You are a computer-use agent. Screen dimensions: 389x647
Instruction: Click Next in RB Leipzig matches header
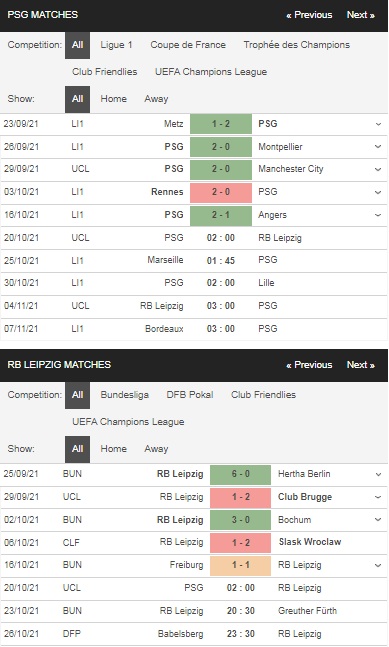pyautogui.click(x=361, y=365)
